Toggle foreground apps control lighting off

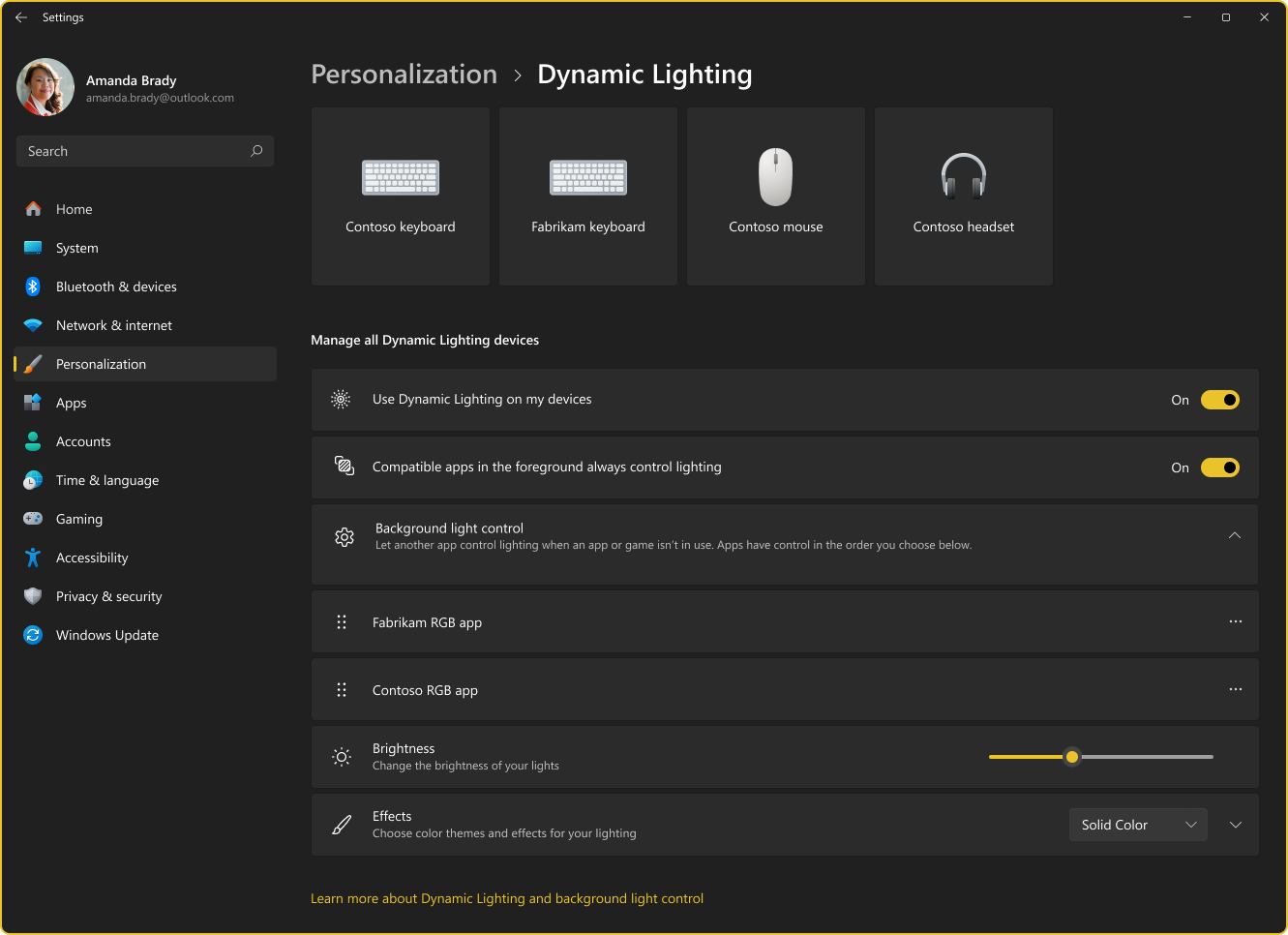click(x=1220, y=467)
